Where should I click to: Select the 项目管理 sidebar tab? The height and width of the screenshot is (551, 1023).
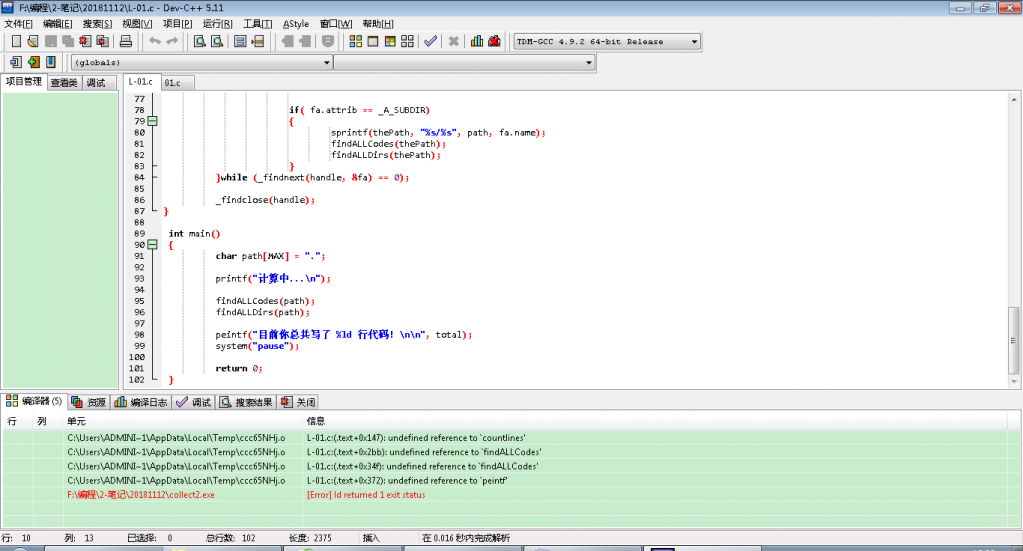point(23,82)
